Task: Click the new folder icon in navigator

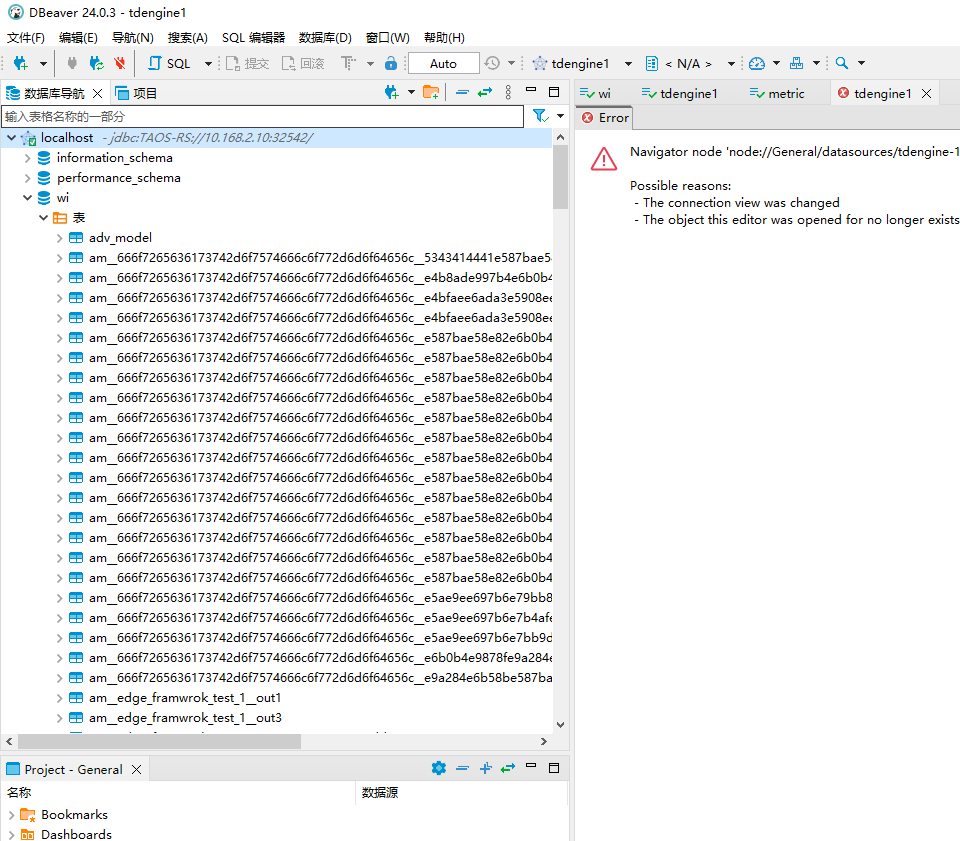Action: (431, 92)
